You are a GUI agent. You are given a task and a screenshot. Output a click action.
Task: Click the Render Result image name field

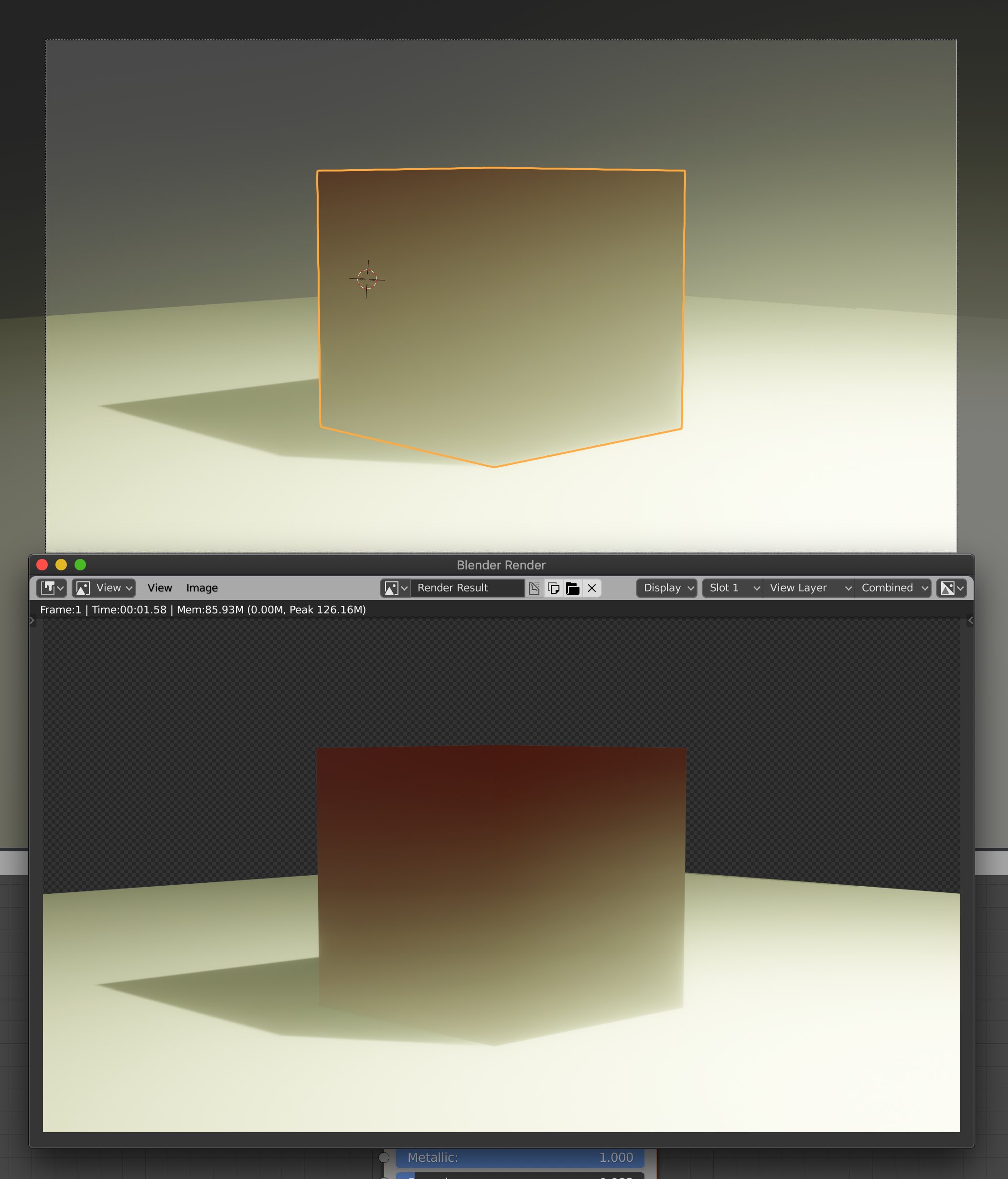(467, 588)
